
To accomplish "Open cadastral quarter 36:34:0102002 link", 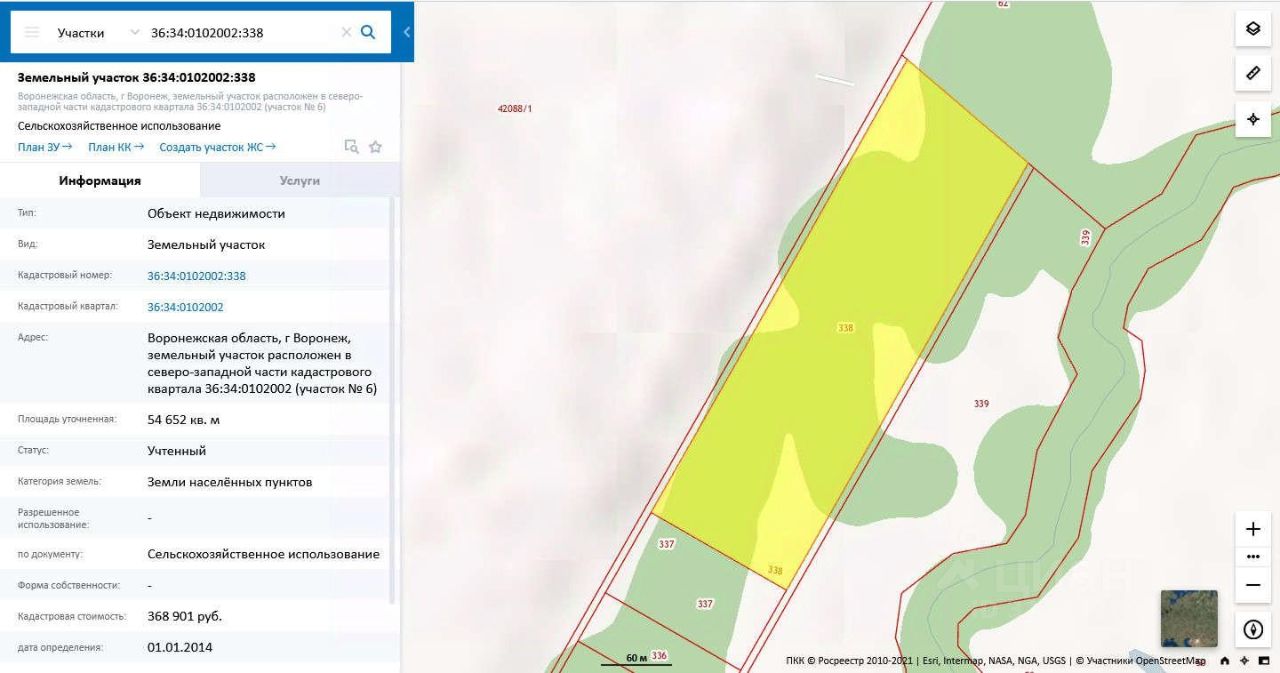I will (x=185, y=307).
